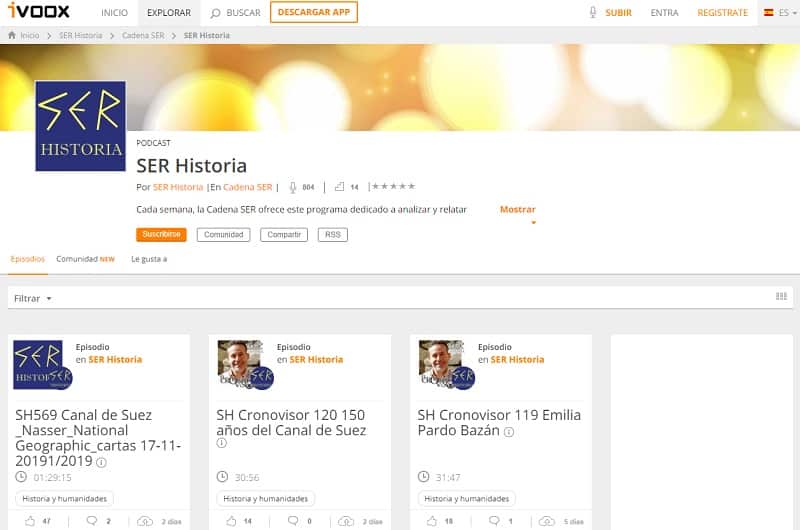800x530 pixels.
Task: Open SER Historia link in Cronovisor 120 card
Action: [x=316, y=360]
